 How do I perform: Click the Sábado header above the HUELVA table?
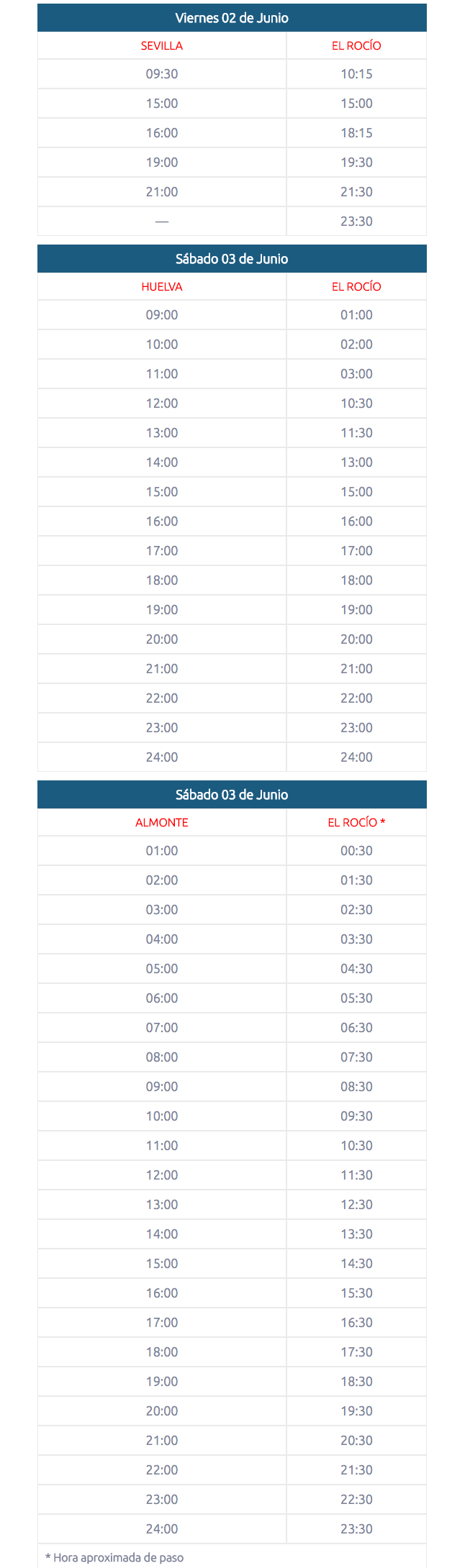(232, 259)
